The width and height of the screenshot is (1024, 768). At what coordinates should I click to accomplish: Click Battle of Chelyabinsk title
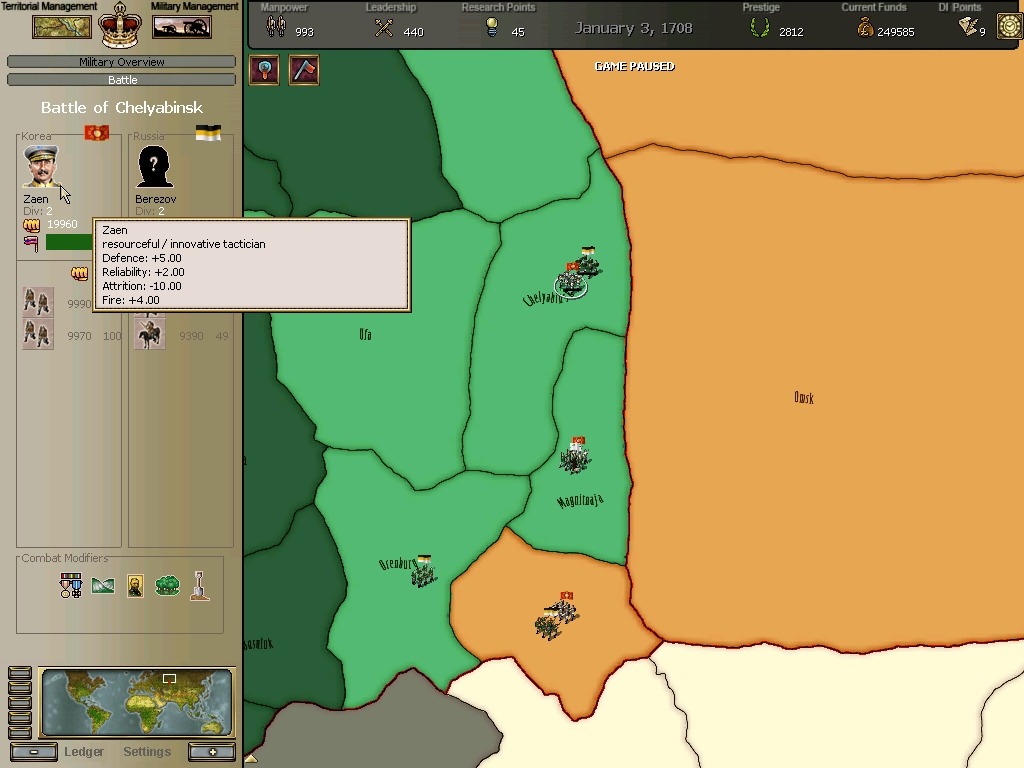click(121, 108)
